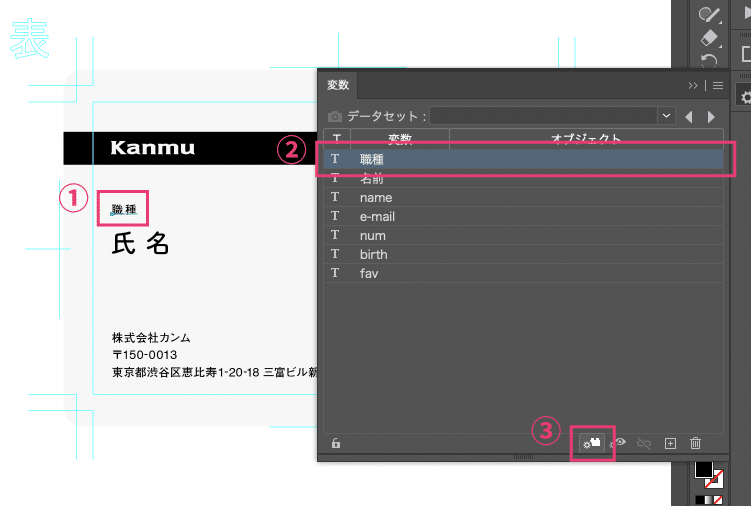Select the Eraser tool in toolbar

pyautogui.click(x=709, y=38)
